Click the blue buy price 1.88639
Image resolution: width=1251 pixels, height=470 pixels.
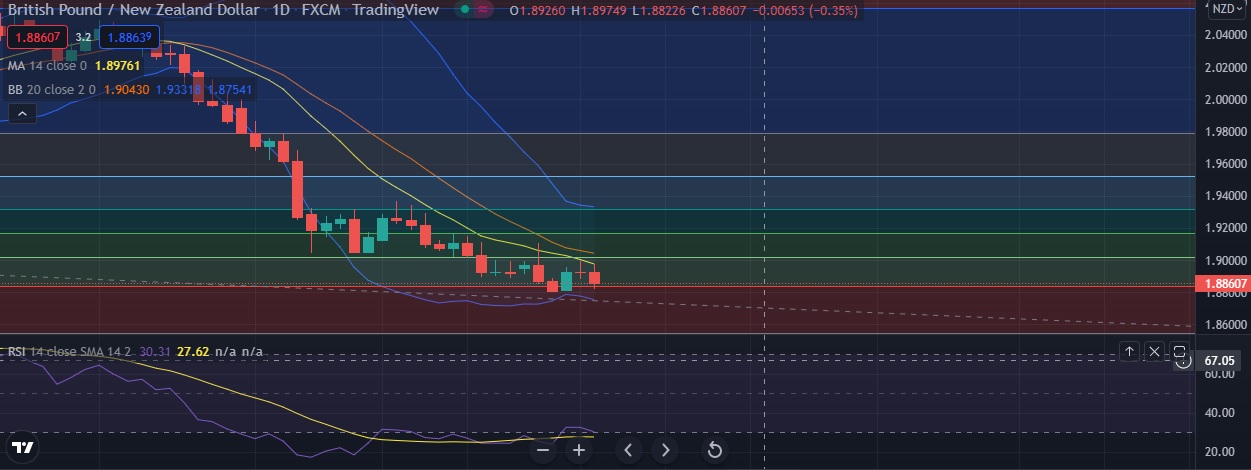(x=130, y=37)
